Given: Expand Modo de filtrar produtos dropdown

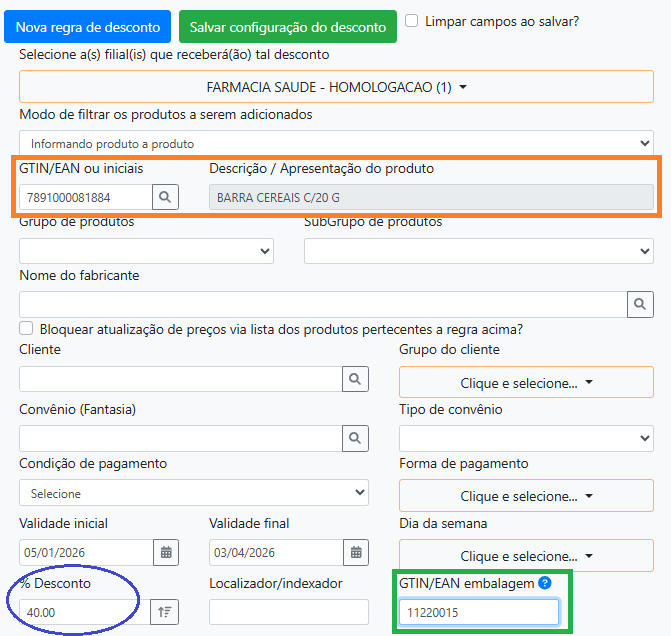Looking at the screenshot, I should [x=336, y=144].
